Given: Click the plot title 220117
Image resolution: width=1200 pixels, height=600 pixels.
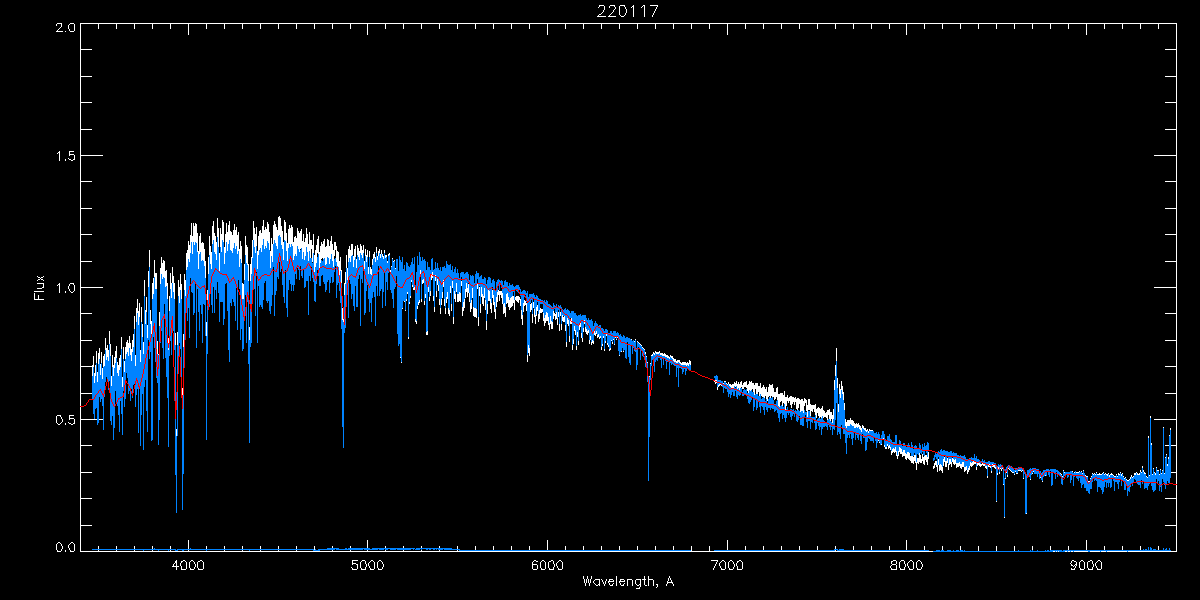Looking at the screenshot, I should [x=628, y=12].
